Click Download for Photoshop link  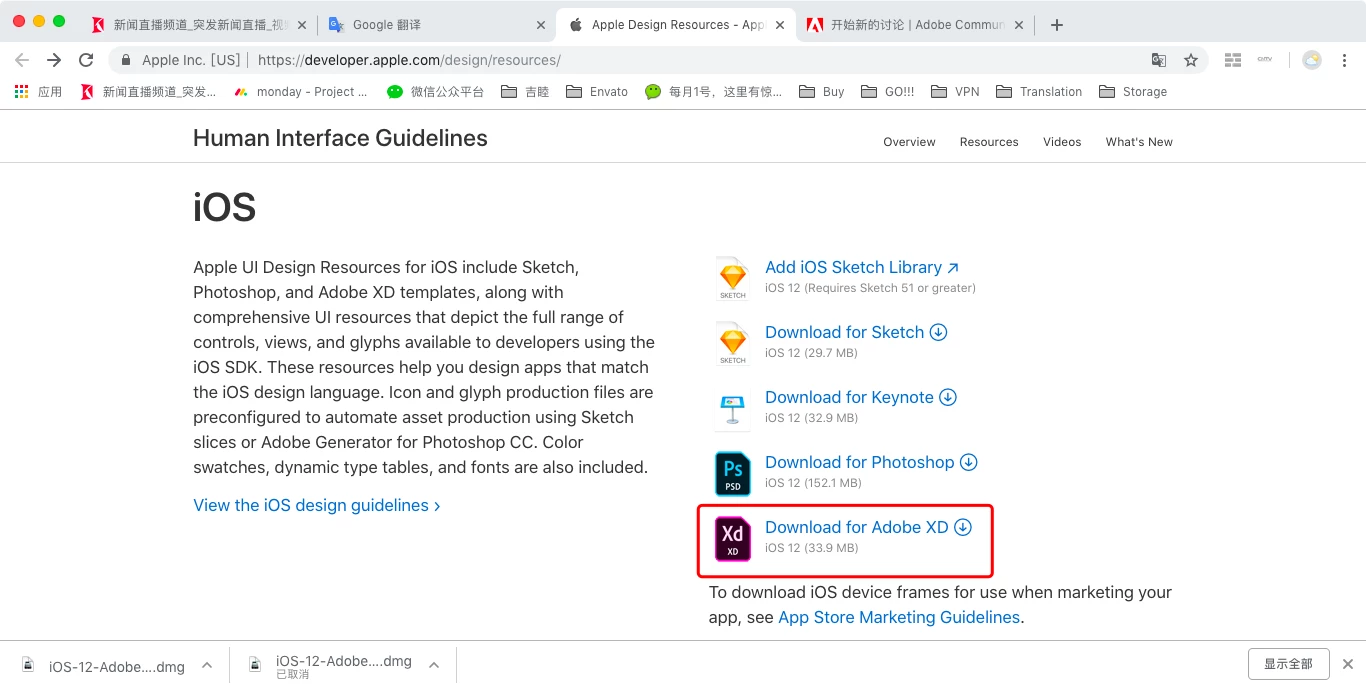[871, 462]
